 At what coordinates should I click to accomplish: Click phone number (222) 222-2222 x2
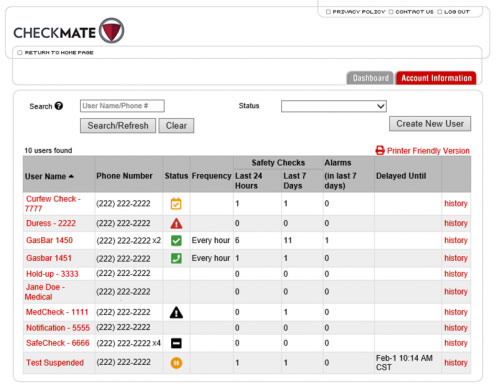click(x=128, y=240)
